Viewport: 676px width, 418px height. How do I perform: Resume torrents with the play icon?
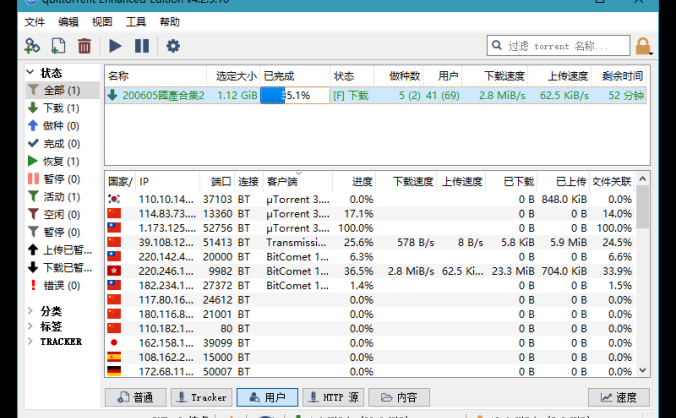coord(115,46)
